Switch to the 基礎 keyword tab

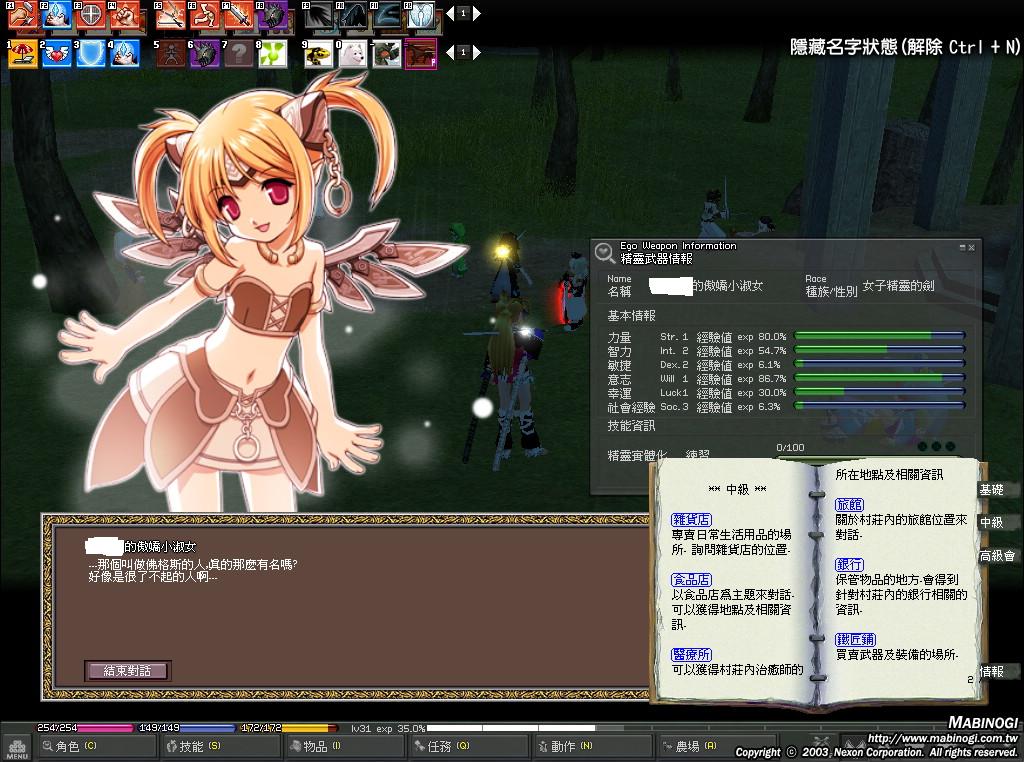pyautogui.click(x=993, y=490)
